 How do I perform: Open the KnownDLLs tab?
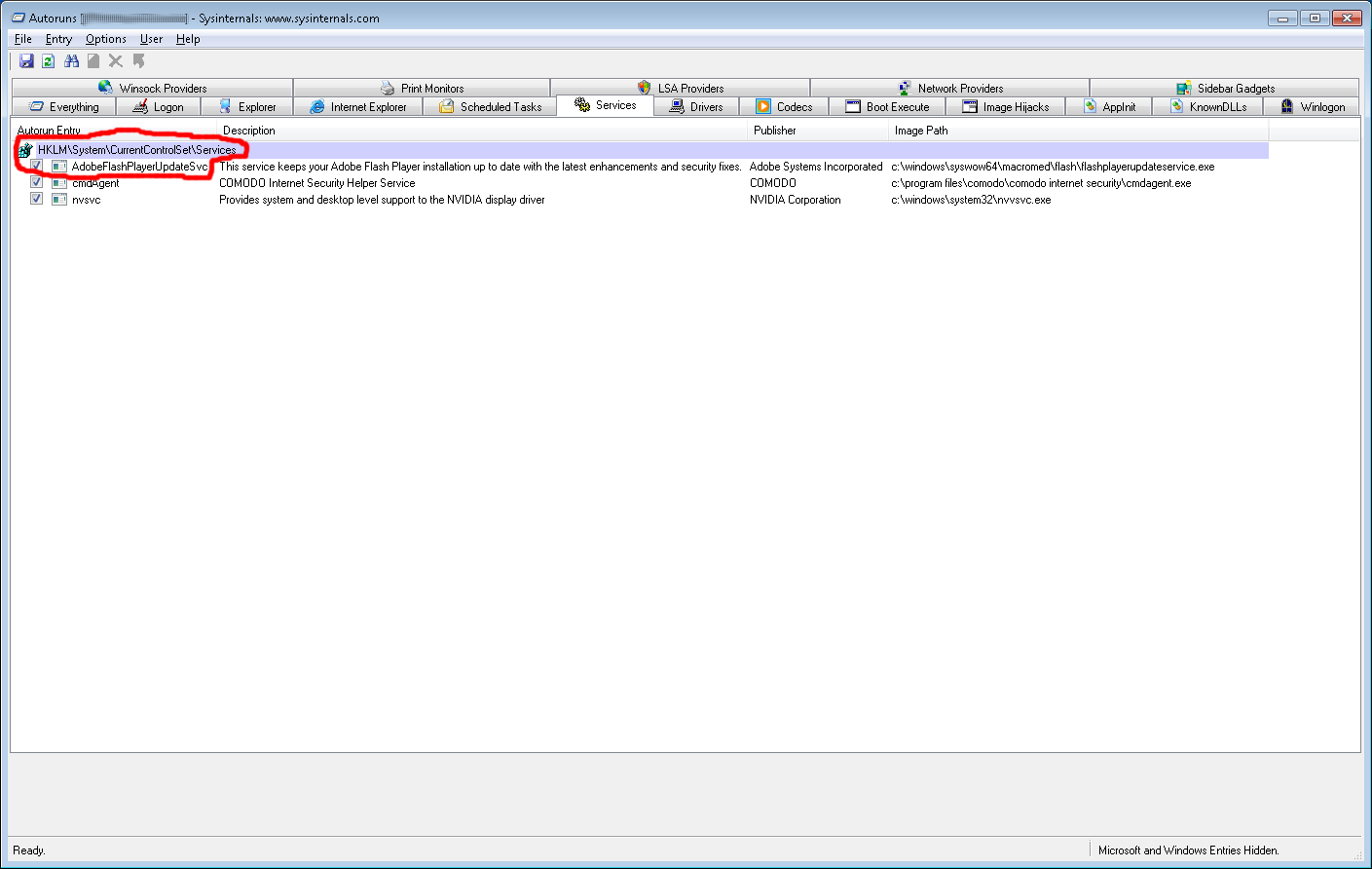[1207, 107]
